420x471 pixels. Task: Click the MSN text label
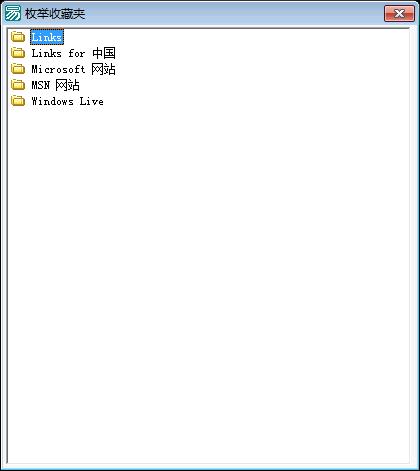(41, 85)
